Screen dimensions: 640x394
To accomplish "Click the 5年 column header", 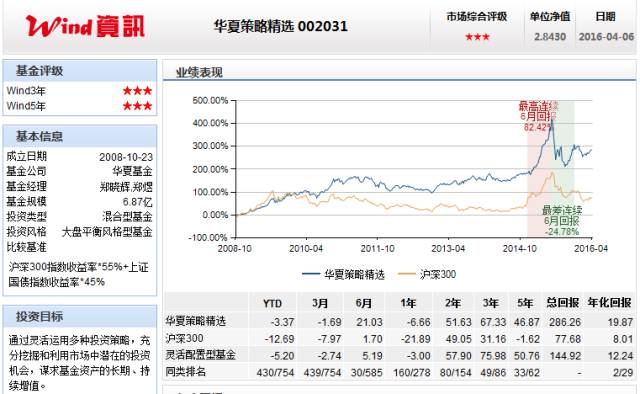I will (525, 303).
